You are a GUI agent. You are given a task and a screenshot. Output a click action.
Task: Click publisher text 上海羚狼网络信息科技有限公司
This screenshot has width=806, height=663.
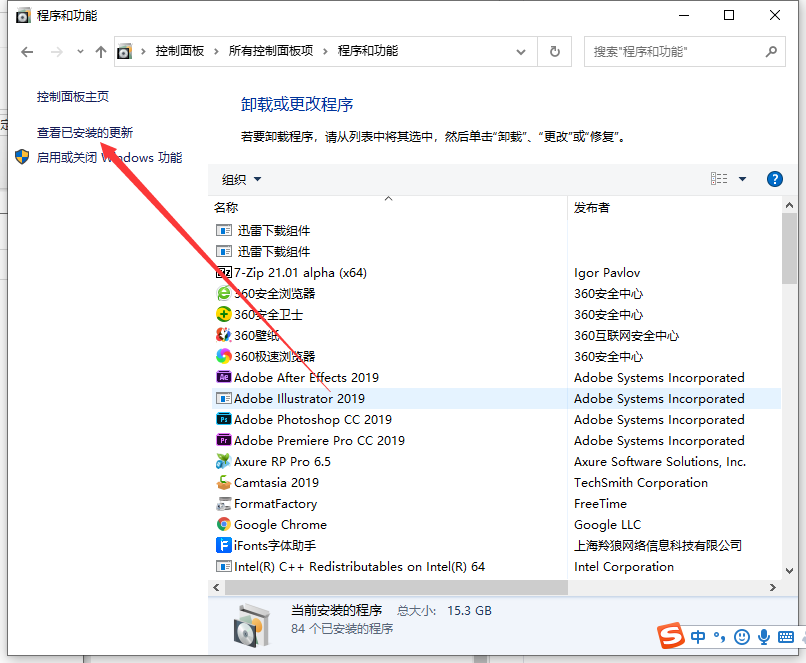click(658, 545)
